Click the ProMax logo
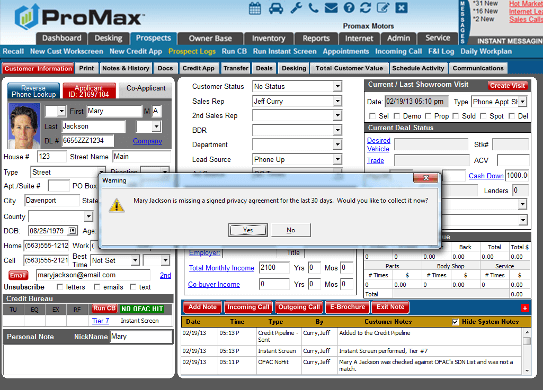Image resolution: width=543 pixels, height=390 pixels. (79, 17)
